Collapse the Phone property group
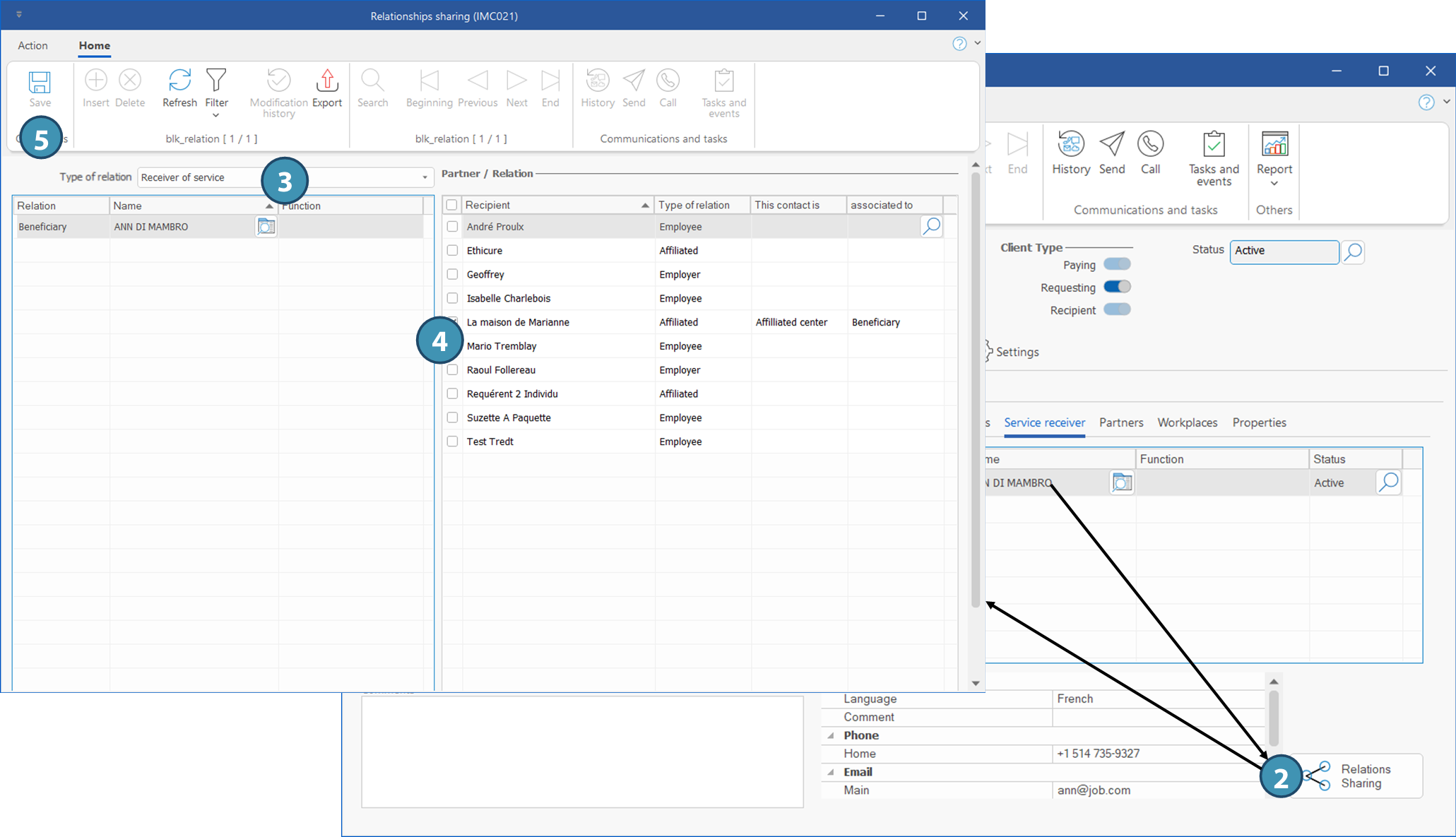The width and height of the screenshot is (1456, 837). (831, 735)
